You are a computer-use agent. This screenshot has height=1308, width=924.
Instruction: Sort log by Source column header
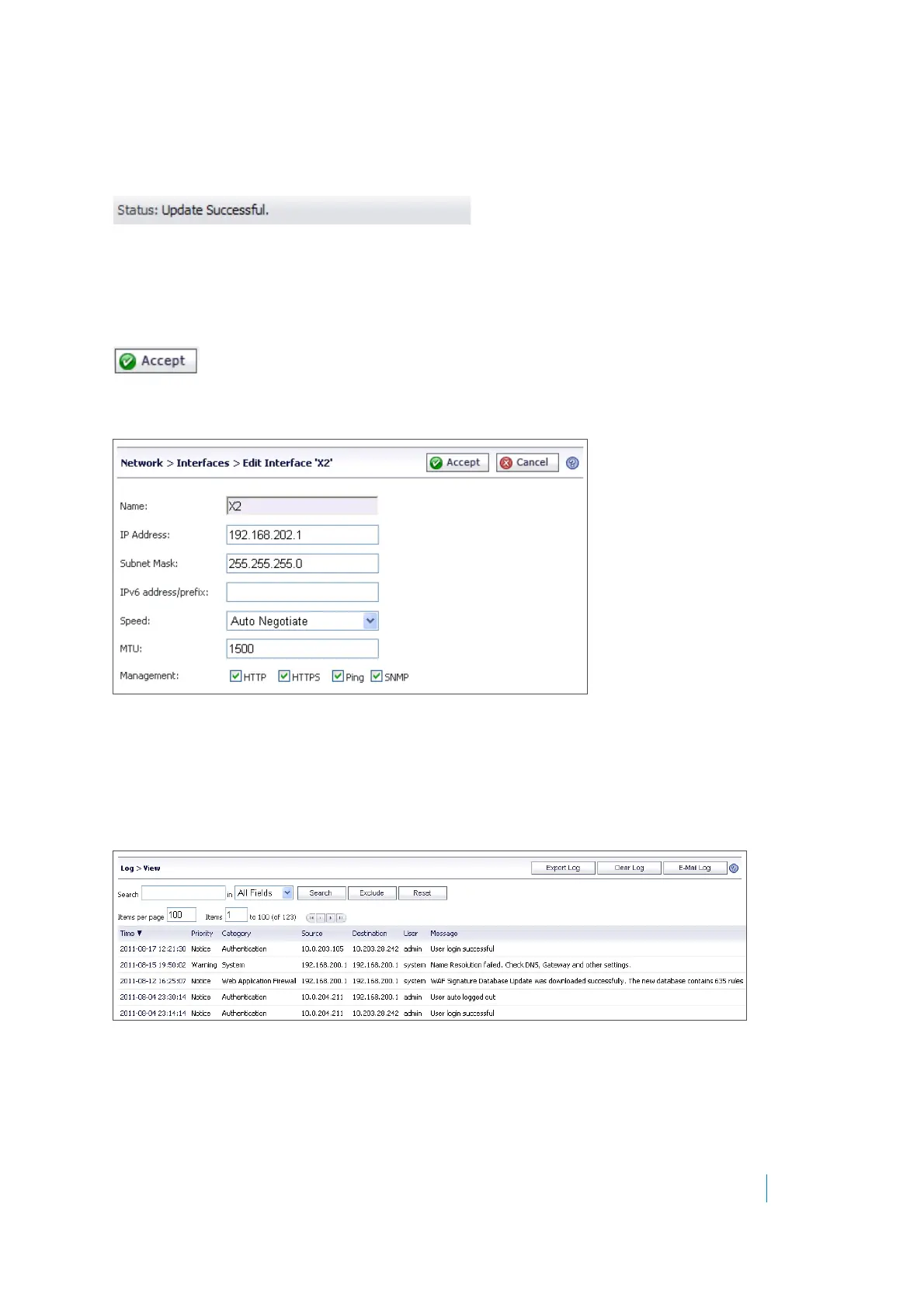[x=312, y=934]
